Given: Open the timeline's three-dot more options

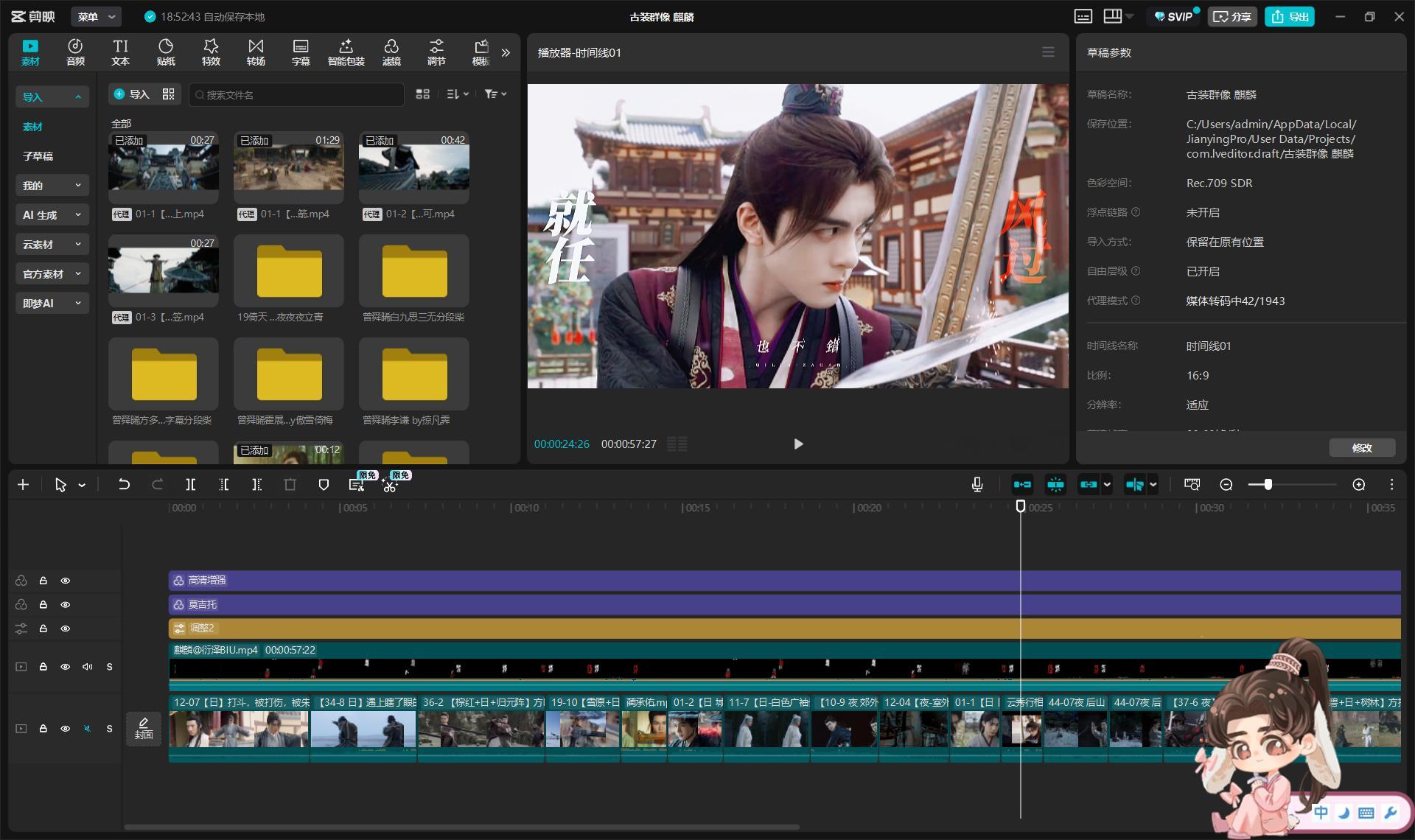Looking at the screenshot, I should 1391,484.
